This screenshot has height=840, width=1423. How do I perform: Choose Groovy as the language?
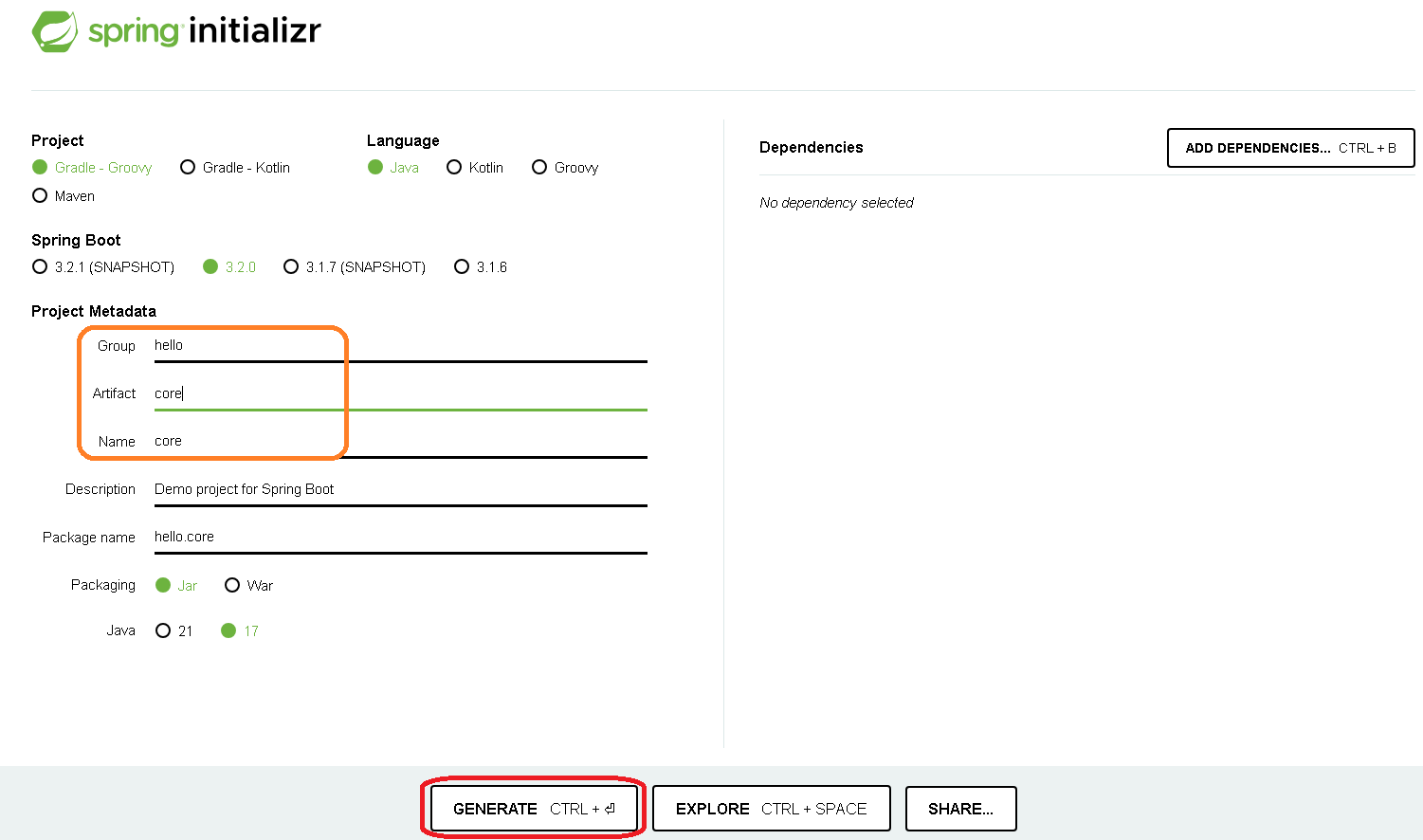click(x=565, y=168)
